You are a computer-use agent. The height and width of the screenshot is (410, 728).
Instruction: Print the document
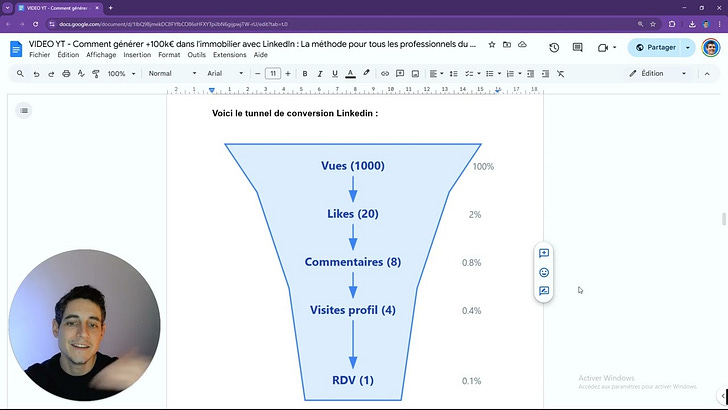66,73
